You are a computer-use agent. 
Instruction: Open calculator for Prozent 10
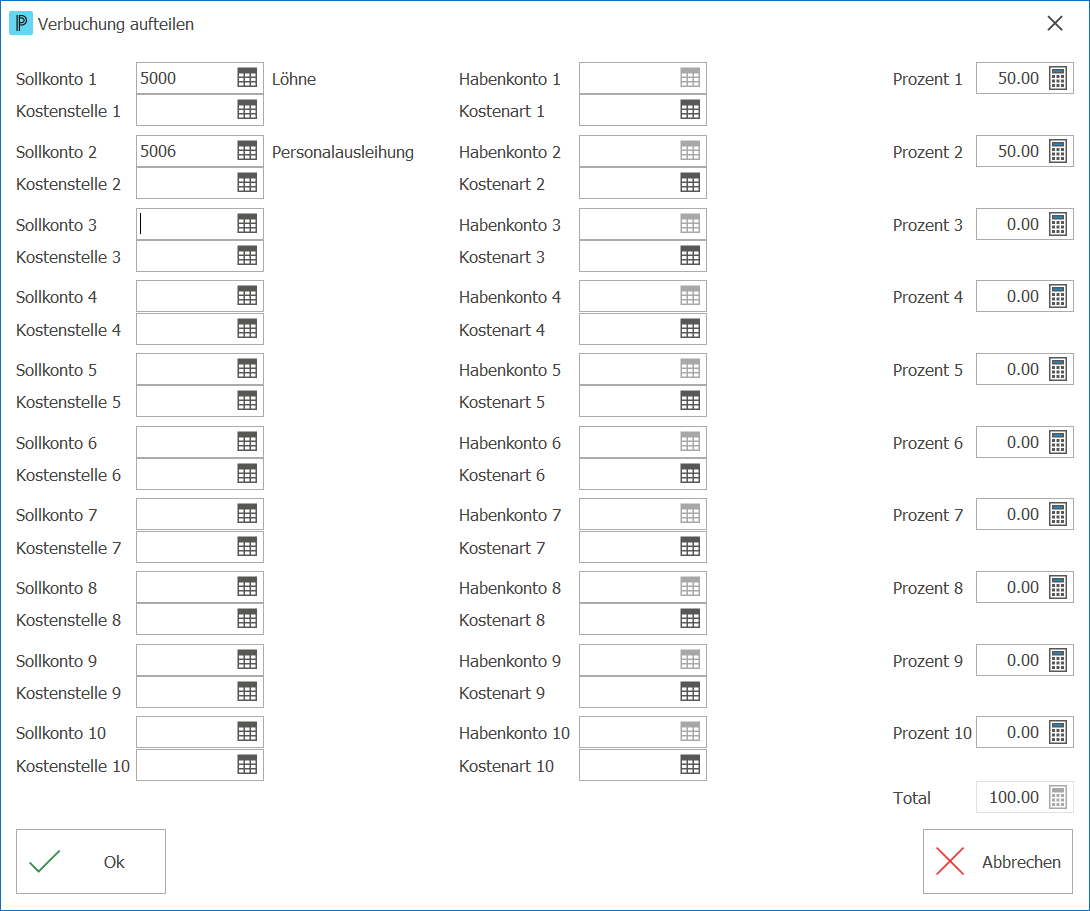pos(1057,732)
